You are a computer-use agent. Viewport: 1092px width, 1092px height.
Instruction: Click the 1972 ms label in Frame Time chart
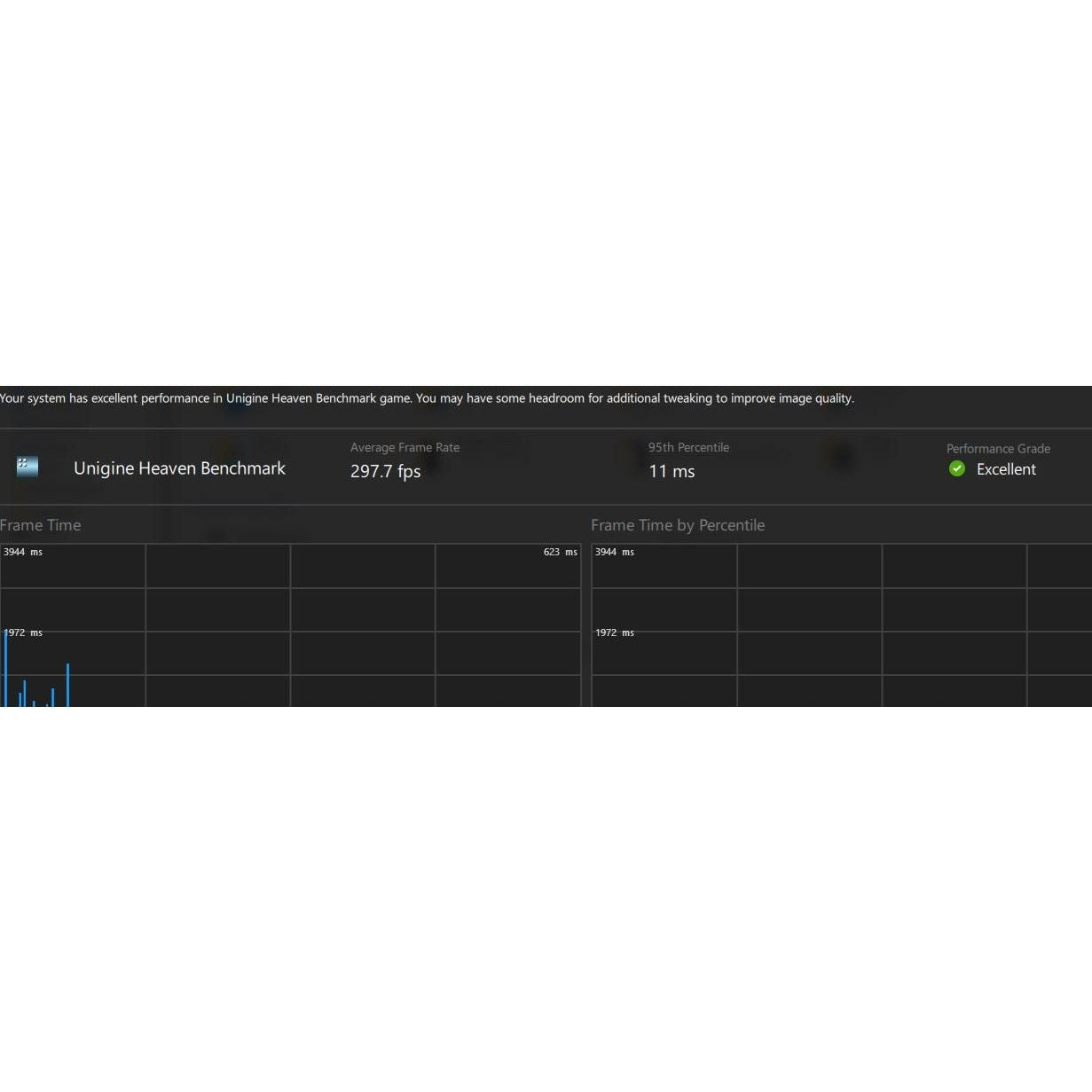click(23, 632)
